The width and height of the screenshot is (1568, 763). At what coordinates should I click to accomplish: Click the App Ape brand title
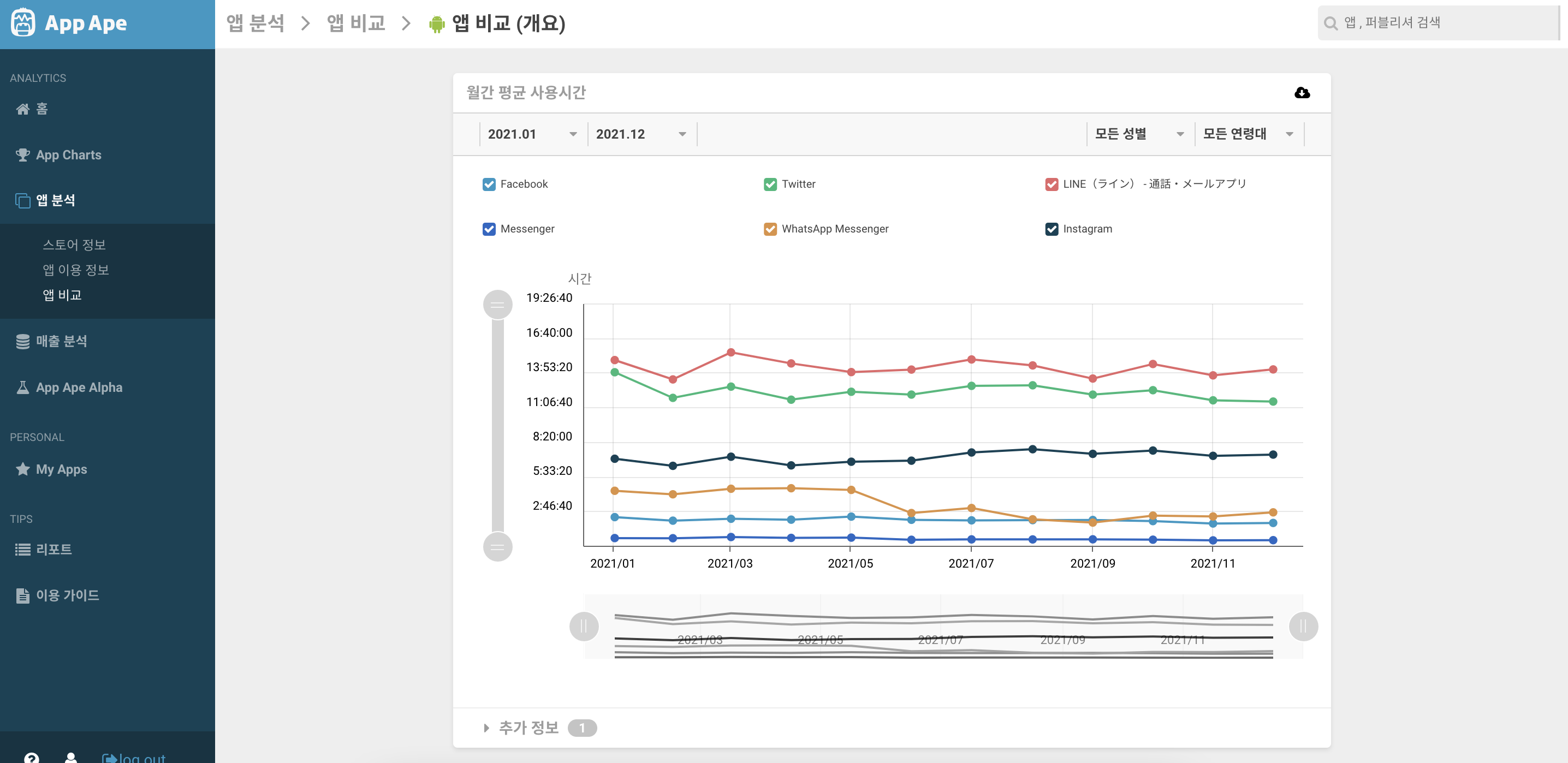[86, 23]
